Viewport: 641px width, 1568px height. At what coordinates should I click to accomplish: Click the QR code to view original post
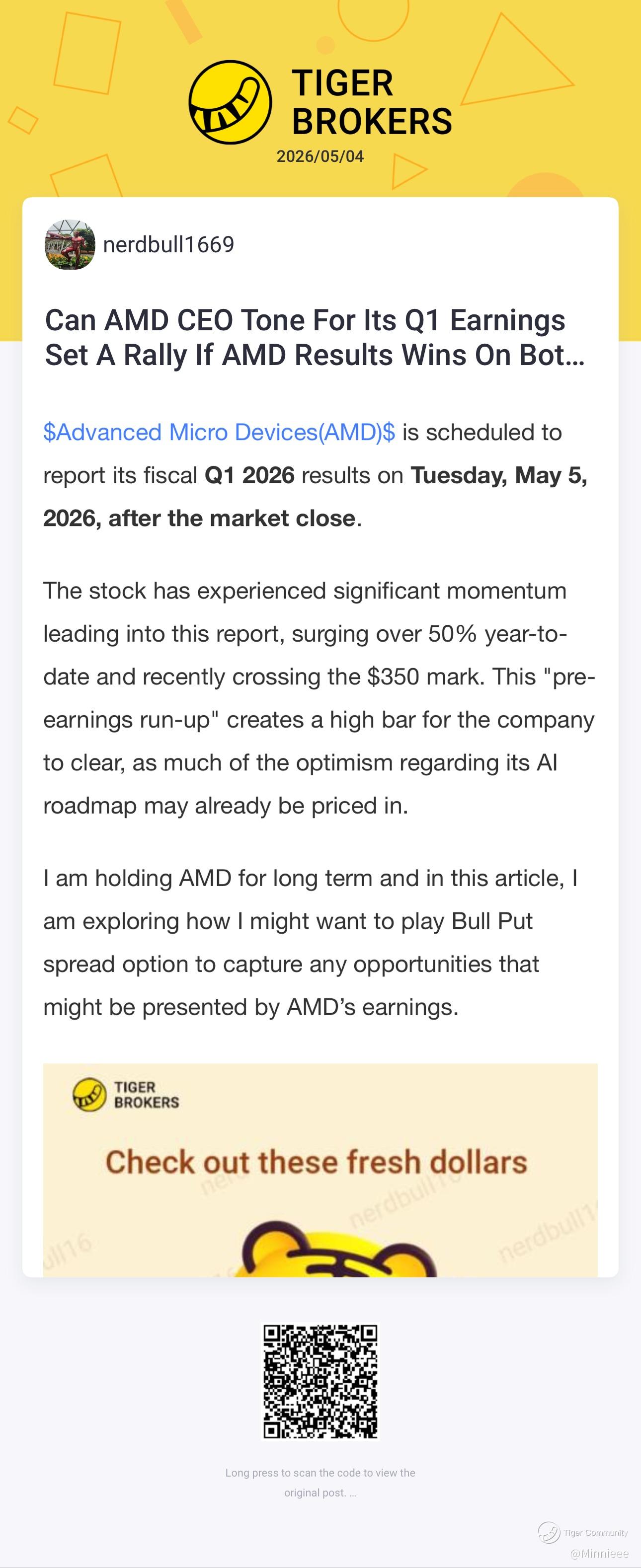pyautogui.click(x=320, y=1382)
